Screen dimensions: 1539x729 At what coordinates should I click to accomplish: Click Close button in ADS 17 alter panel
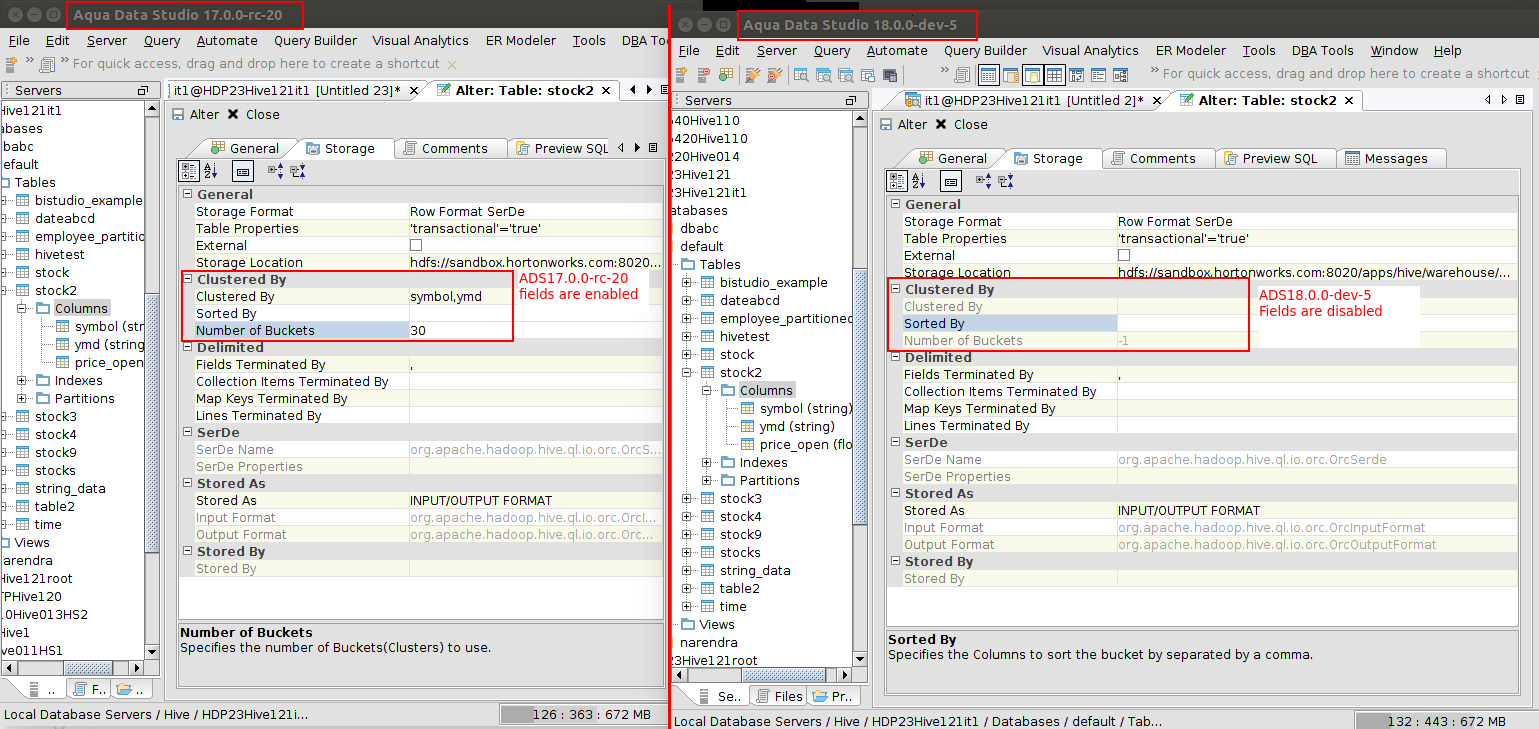(253, 114)
